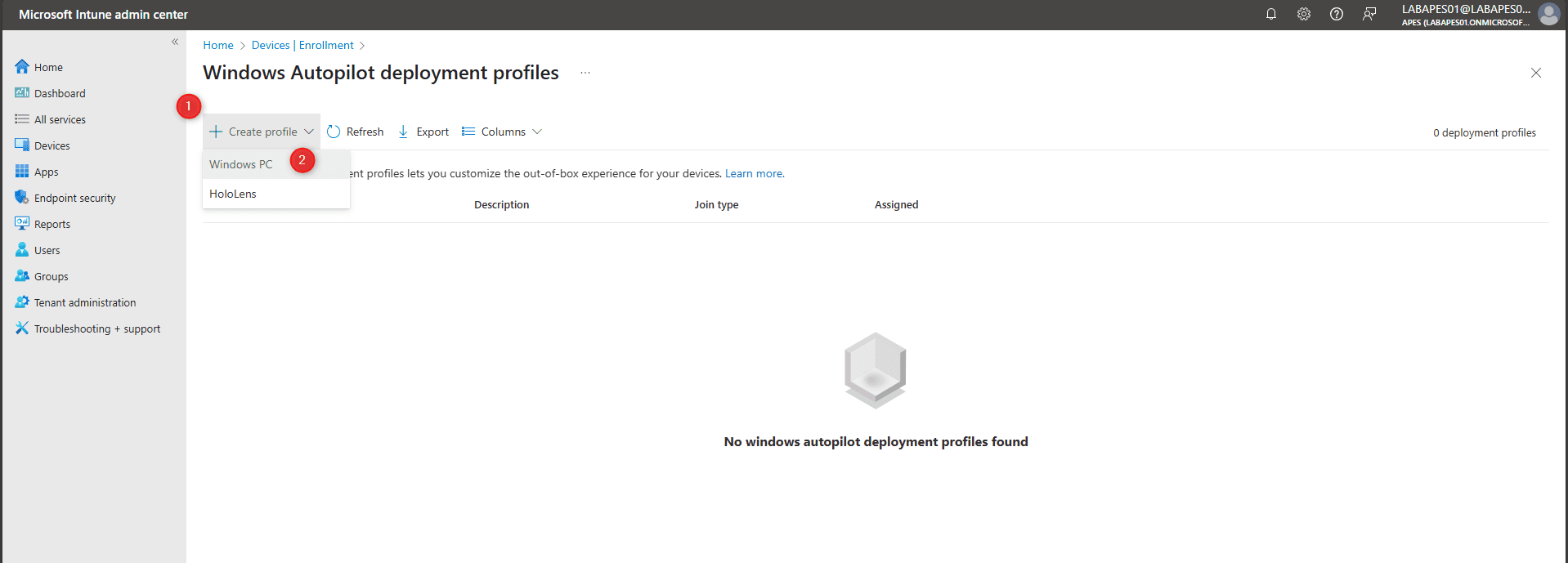Click Microsoft Intune admin center title

tap(103, 14)
